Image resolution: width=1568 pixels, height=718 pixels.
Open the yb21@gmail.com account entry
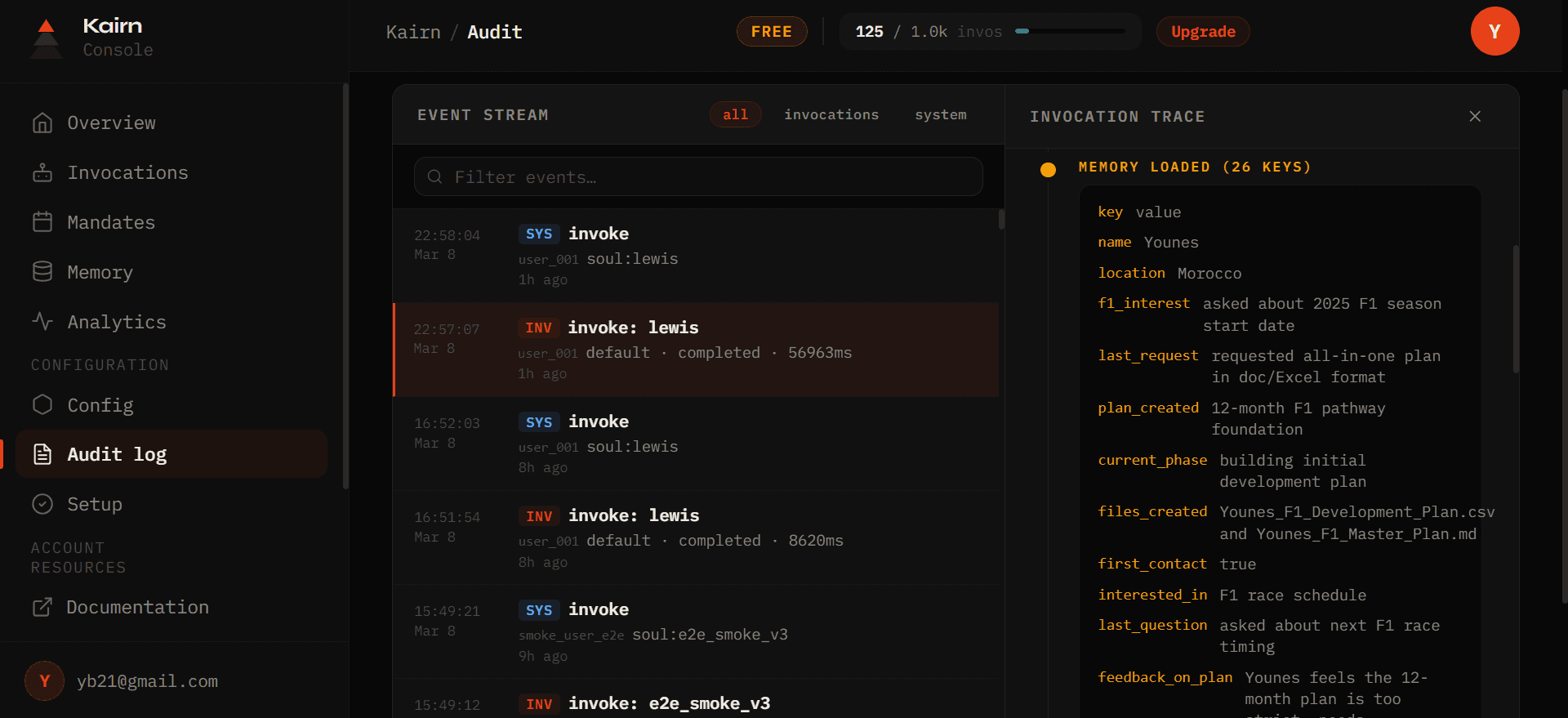147,681
